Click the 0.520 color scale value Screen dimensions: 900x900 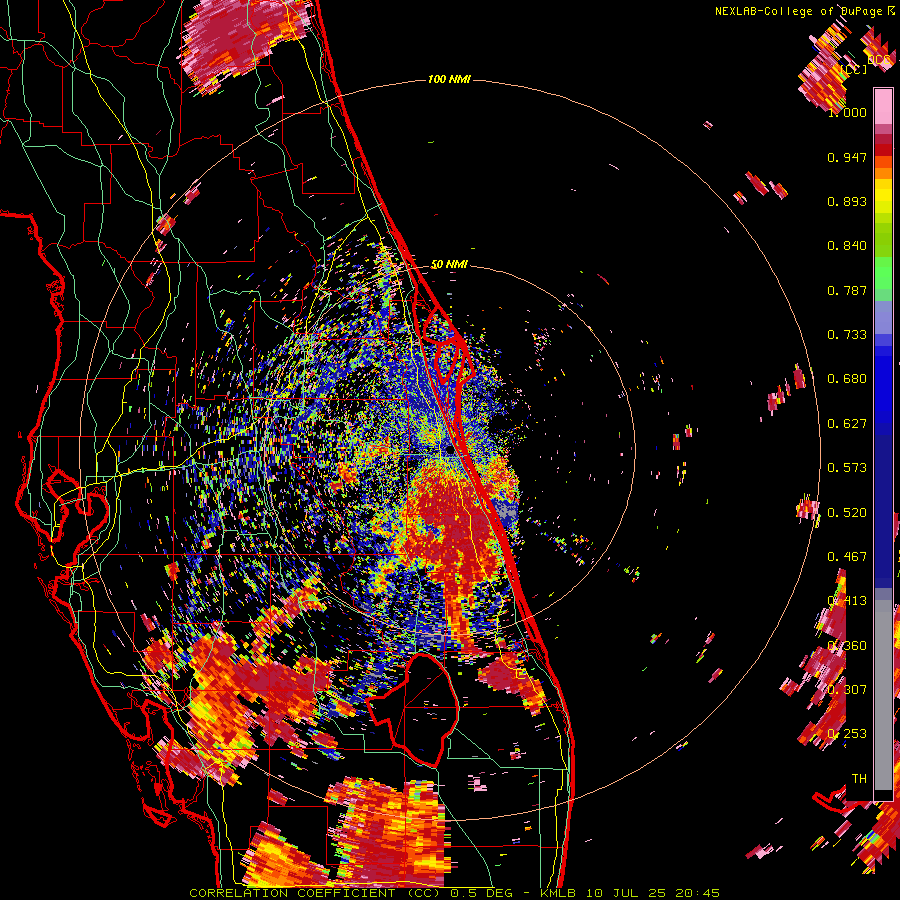tap(847, 513)
